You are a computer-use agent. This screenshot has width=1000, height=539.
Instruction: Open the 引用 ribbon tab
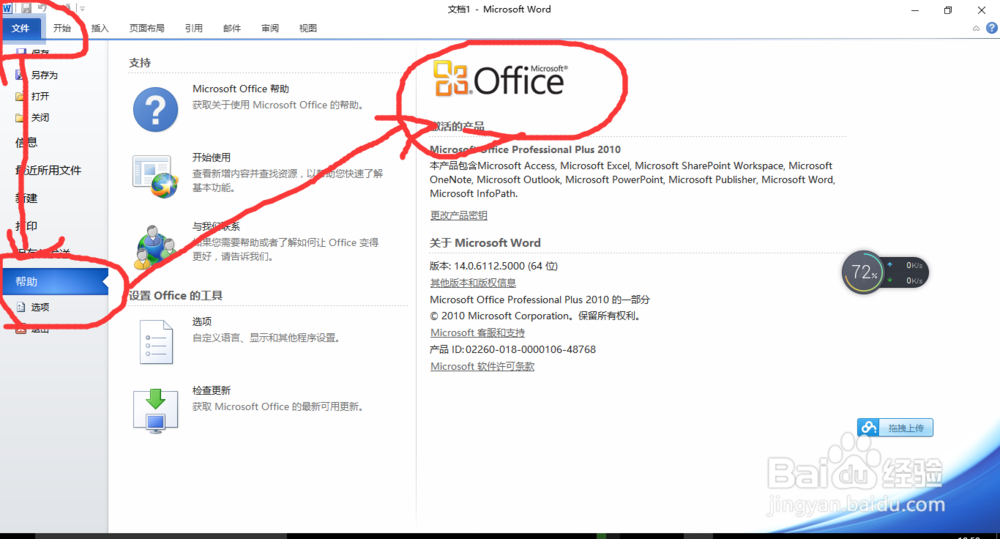pyautogui.click(x=194, y=28)
